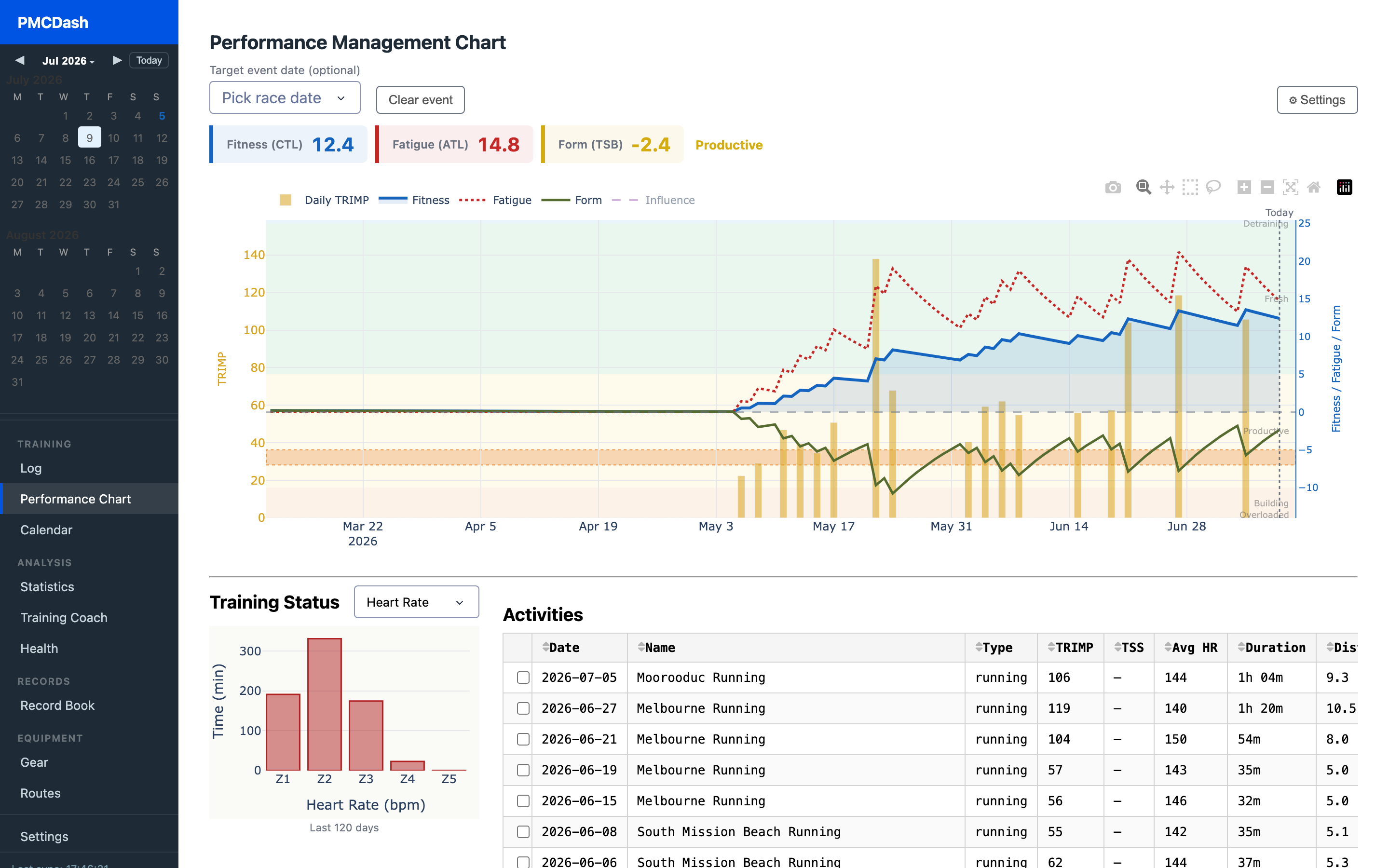Select July 5 in calendar
Image resolution: width=1389 pixels, height=868 pixels.
(162, 116)
